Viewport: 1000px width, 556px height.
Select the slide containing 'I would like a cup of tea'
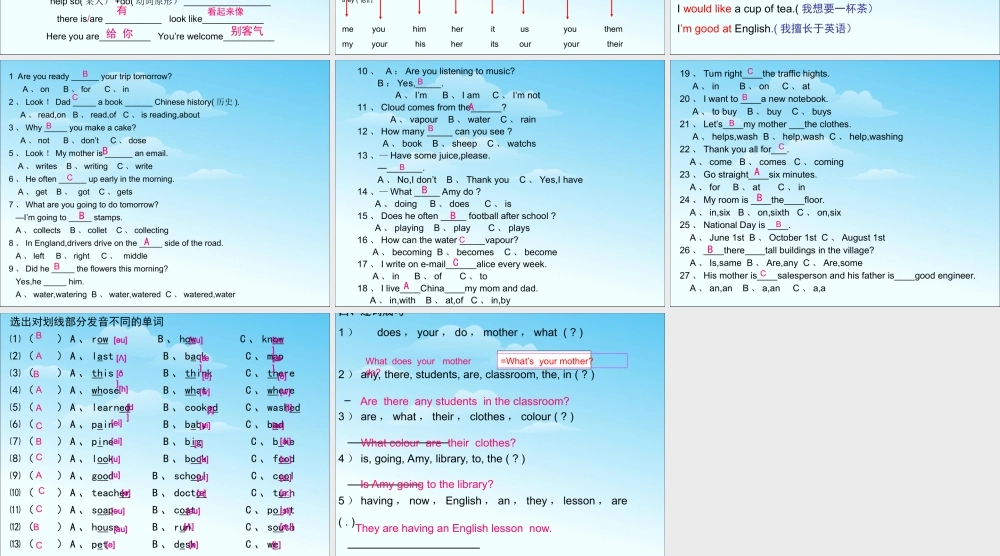pyautogui.click(x=835, y=27)
